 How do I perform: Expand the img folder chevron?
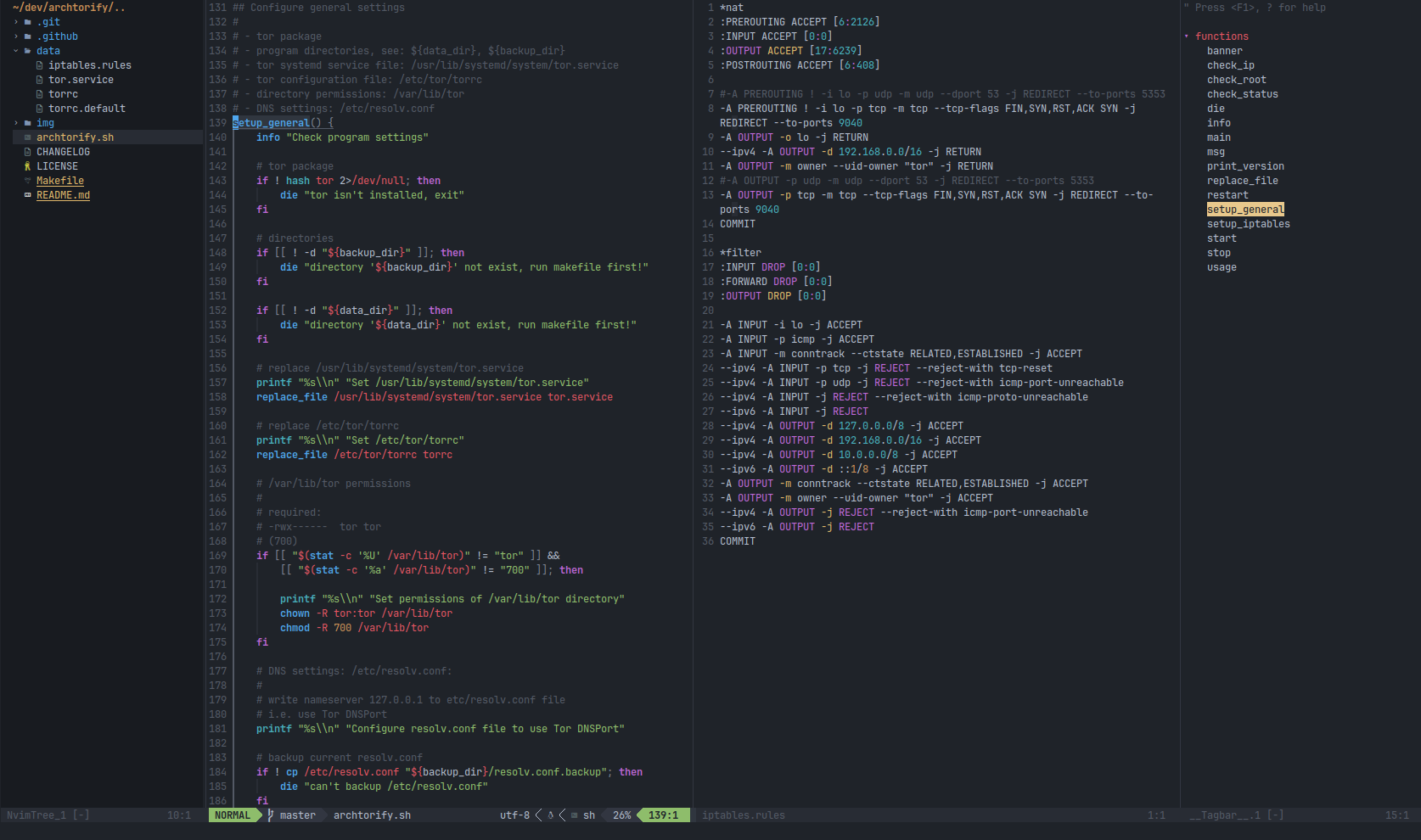(x=16, y=123)
